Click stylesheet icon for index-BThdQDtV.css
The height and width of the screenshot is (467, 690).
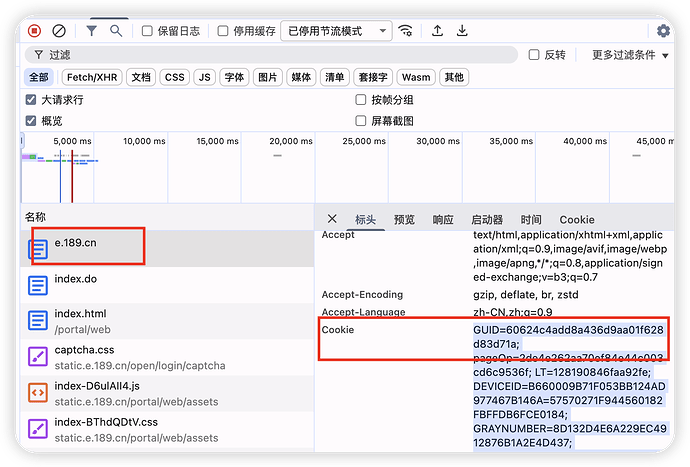pyautogui.click(x=38, y=429)
